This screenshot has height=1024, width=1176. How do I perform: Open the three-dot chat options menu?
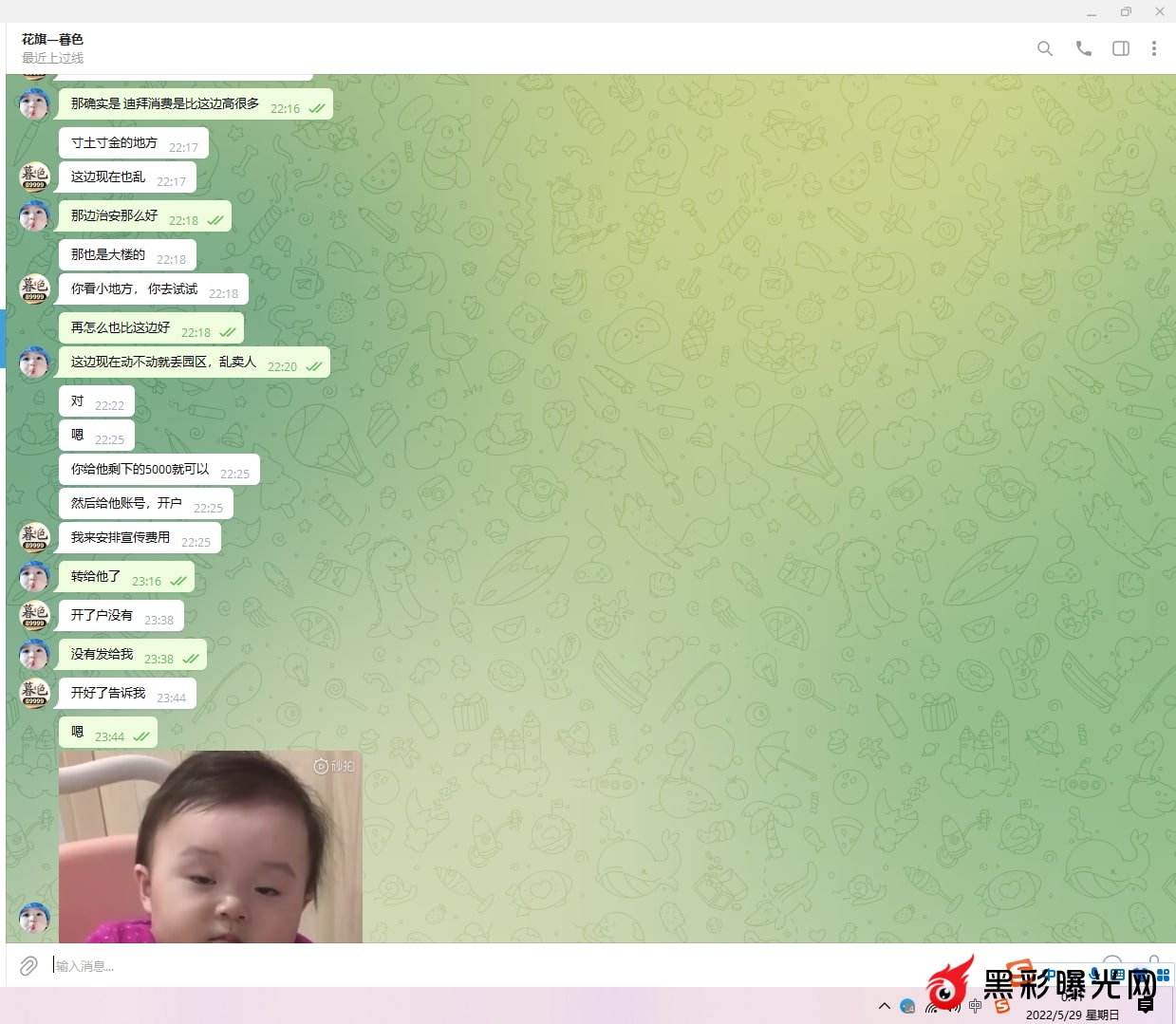1153,48
